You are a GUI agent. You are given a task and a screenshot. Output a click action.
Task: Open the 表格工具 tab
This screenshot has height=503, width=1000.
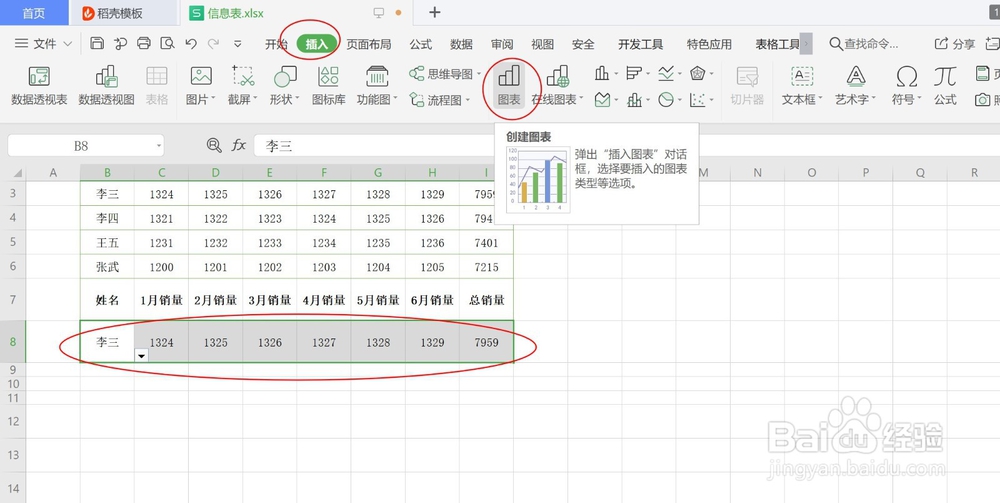coord(777,44)
